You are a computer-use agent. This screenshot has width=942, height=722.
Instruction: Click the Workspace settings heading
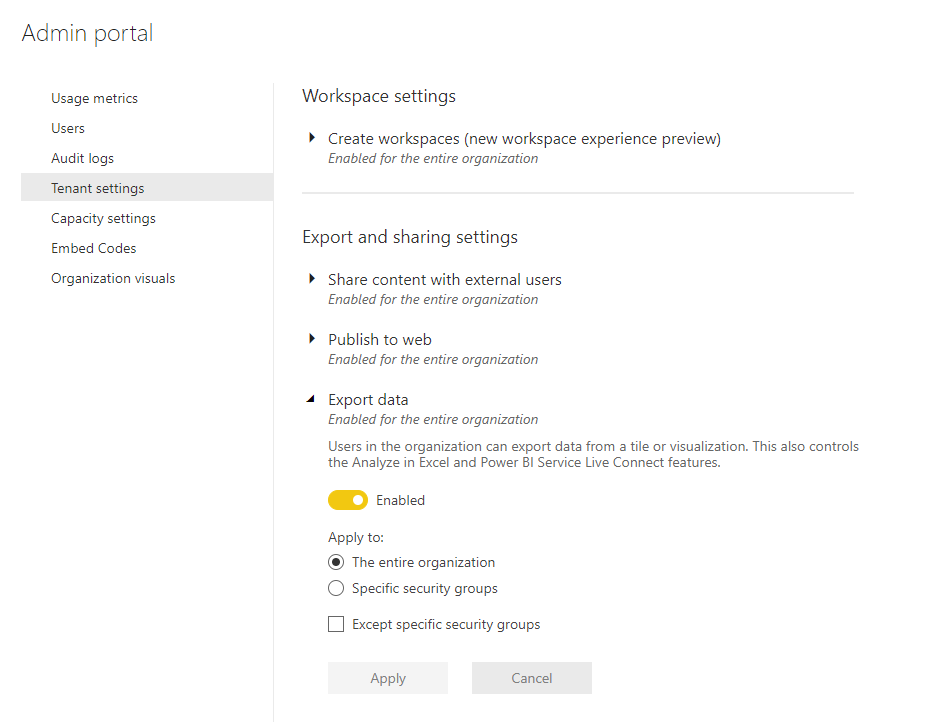pyautogui.click(x=379, y=96)
